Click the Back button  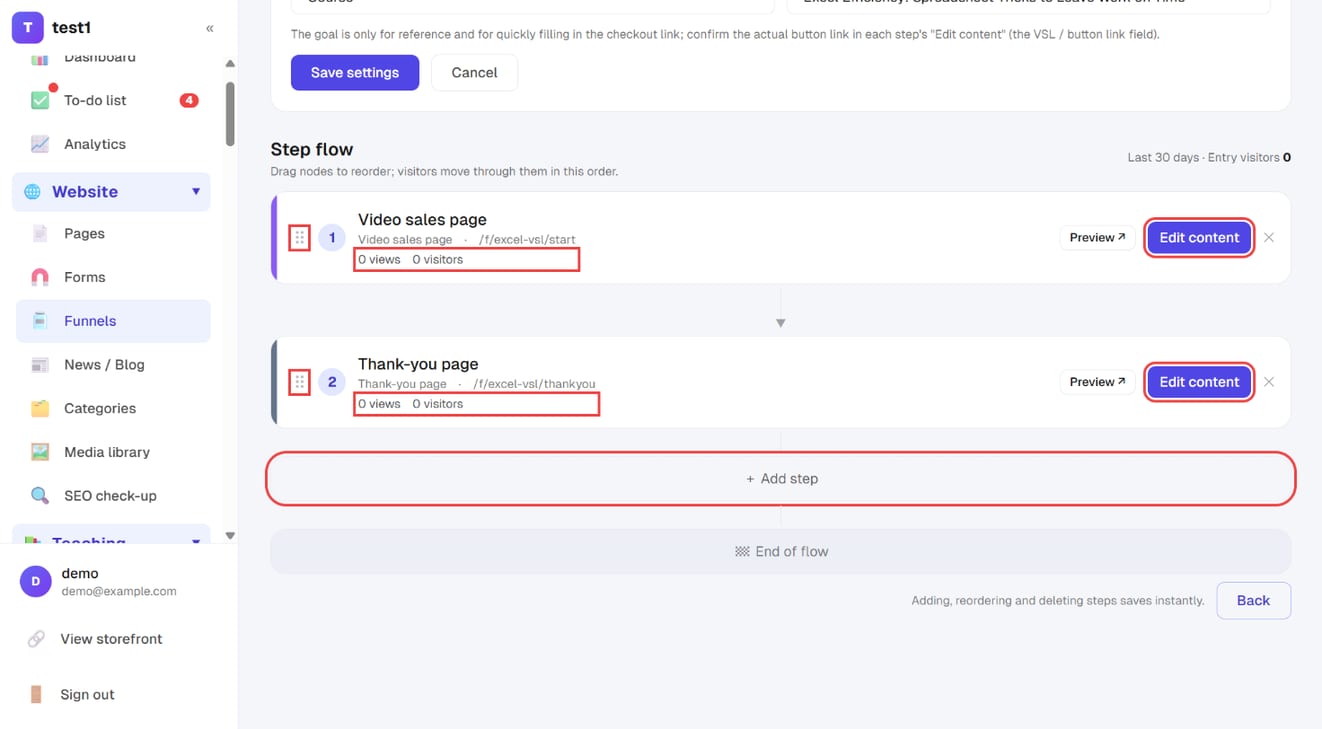coord(1253,601)
